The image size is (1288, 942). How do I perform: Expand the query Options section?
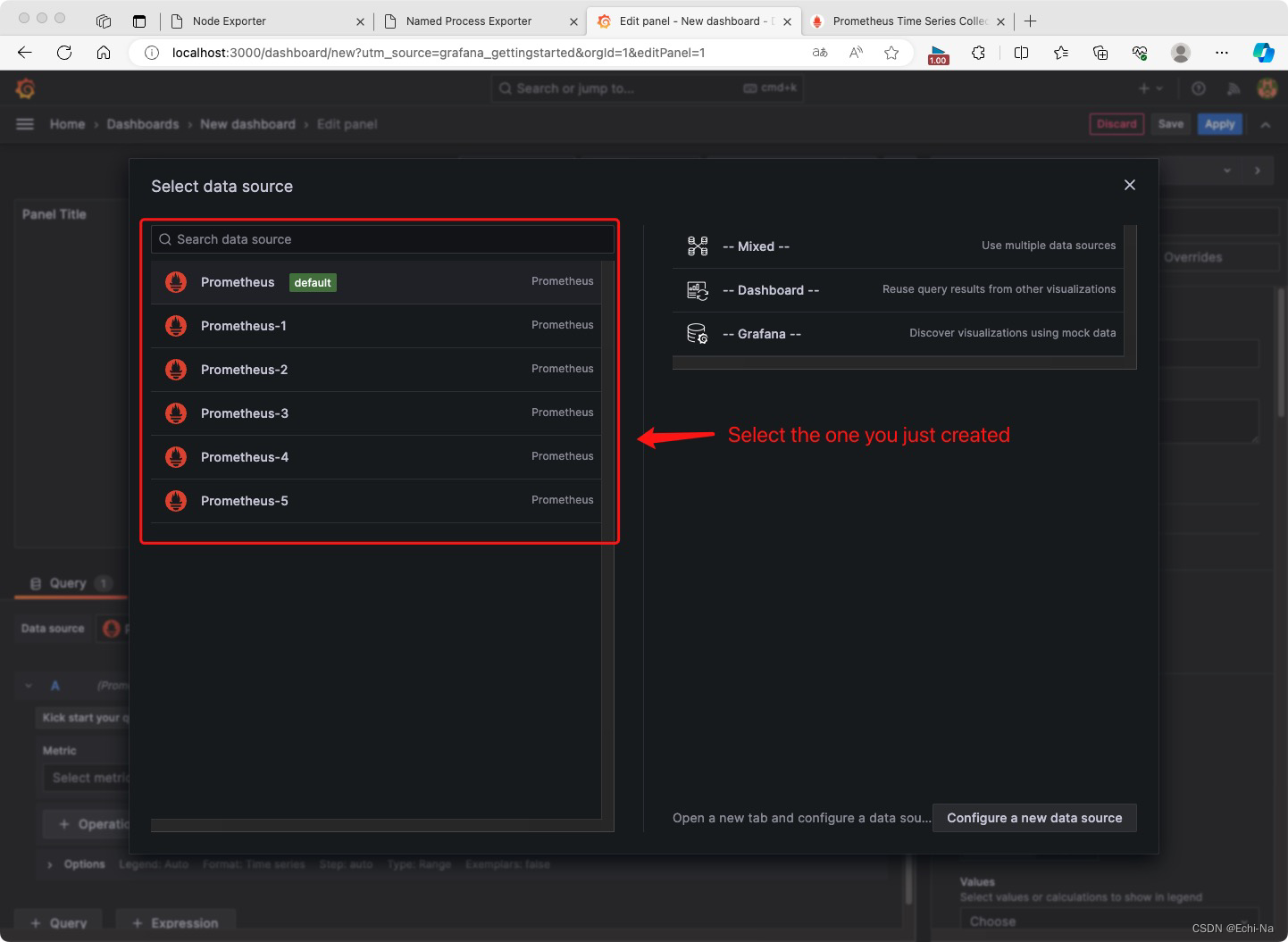tap(85, 864)
